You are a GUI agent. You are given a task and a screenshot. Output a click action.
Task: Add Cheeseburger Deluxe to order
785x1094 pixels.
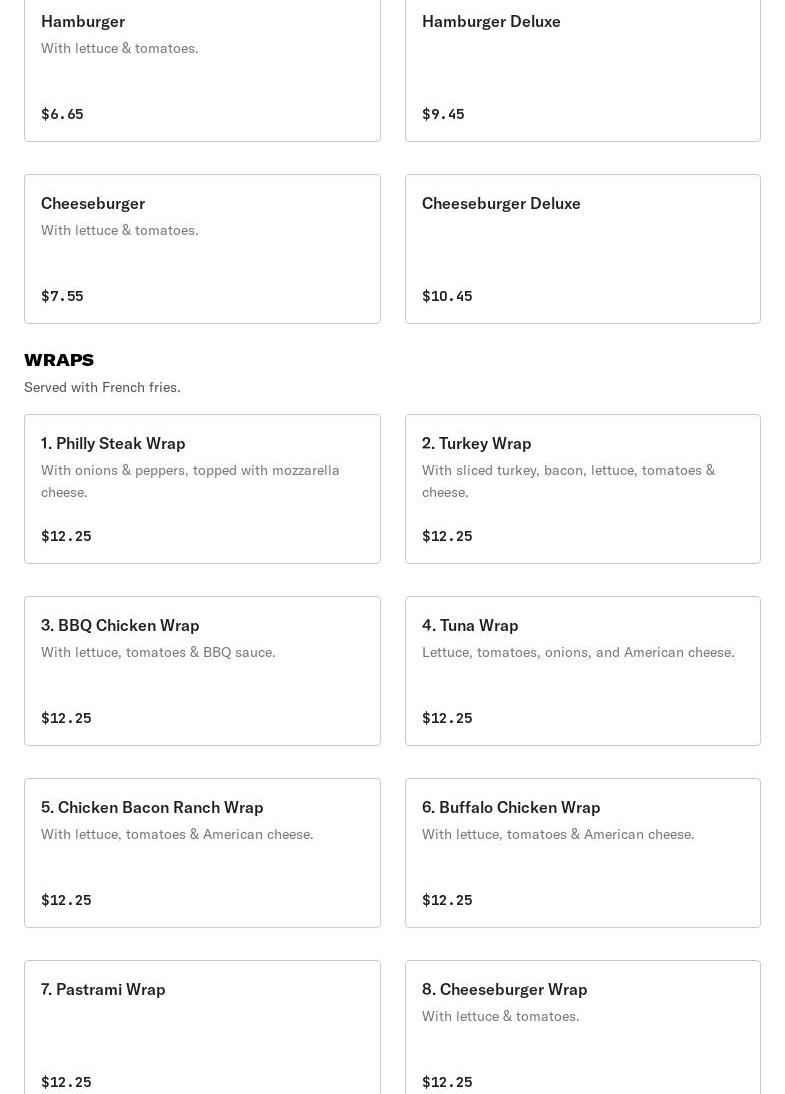(583, 249)
